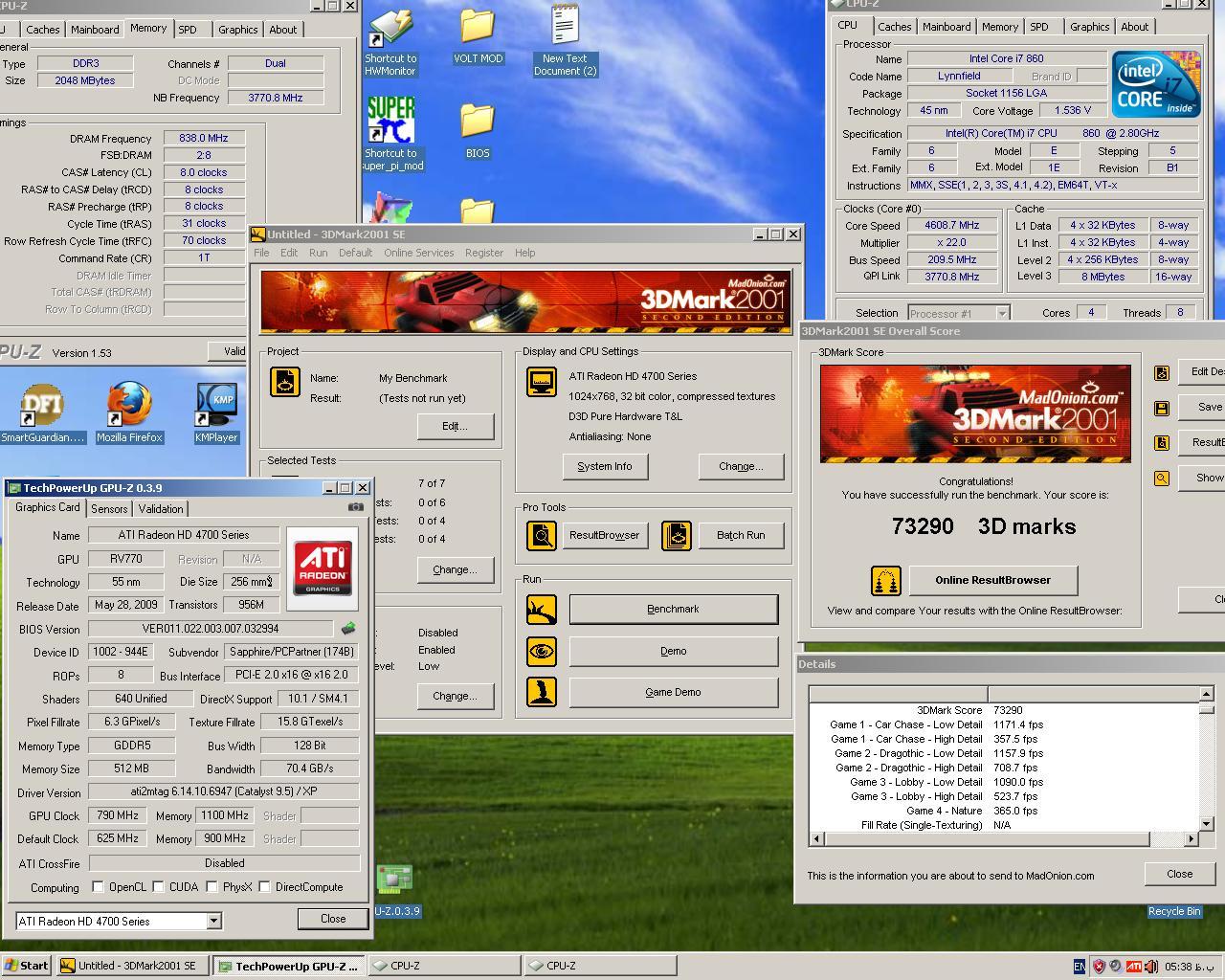The height and width of the screenshot is (980, 1225).
Task: Select New Text Document (2) on desktop
Action: pos(565,41)
